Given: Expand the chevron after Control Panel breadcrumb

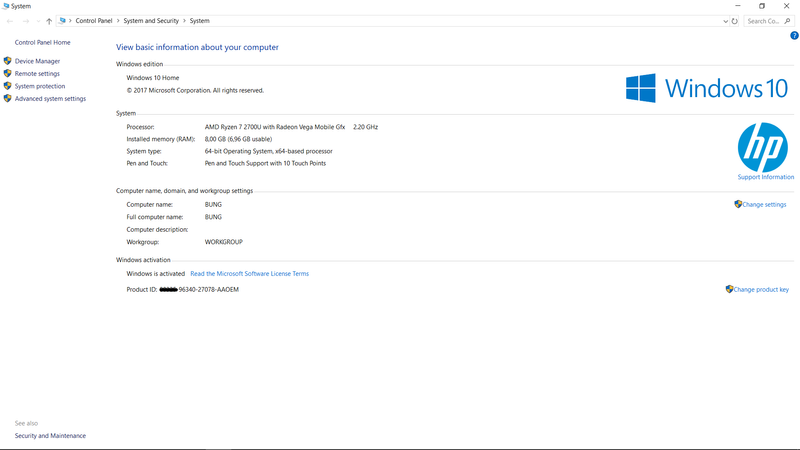Looking at the screenshot, I should tap(118, 21).
